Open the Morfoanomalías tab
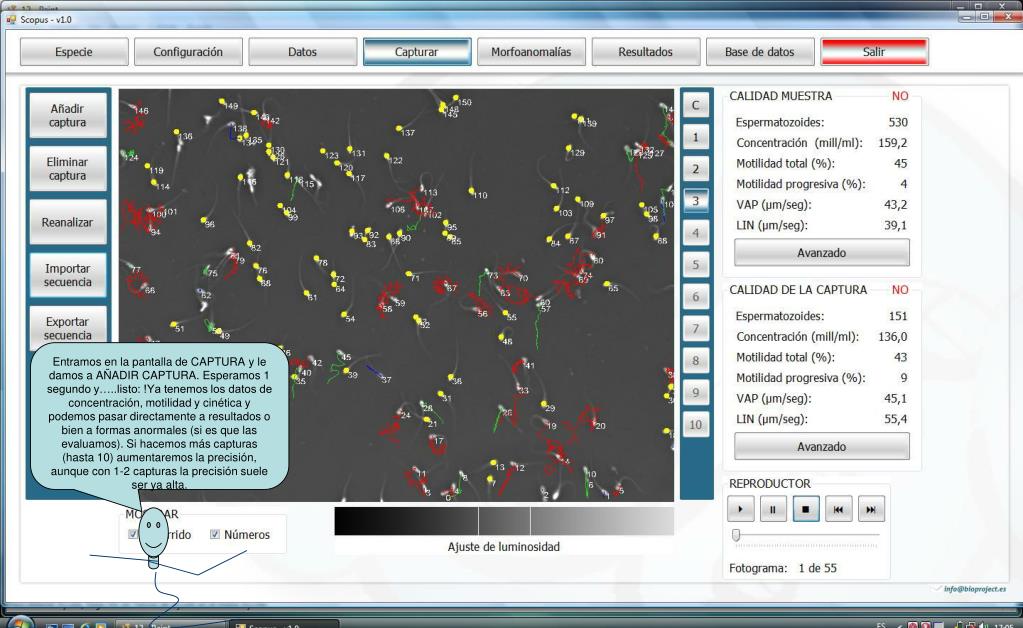The width and height of the screenshot is (1023, 628). coord(531,52)
